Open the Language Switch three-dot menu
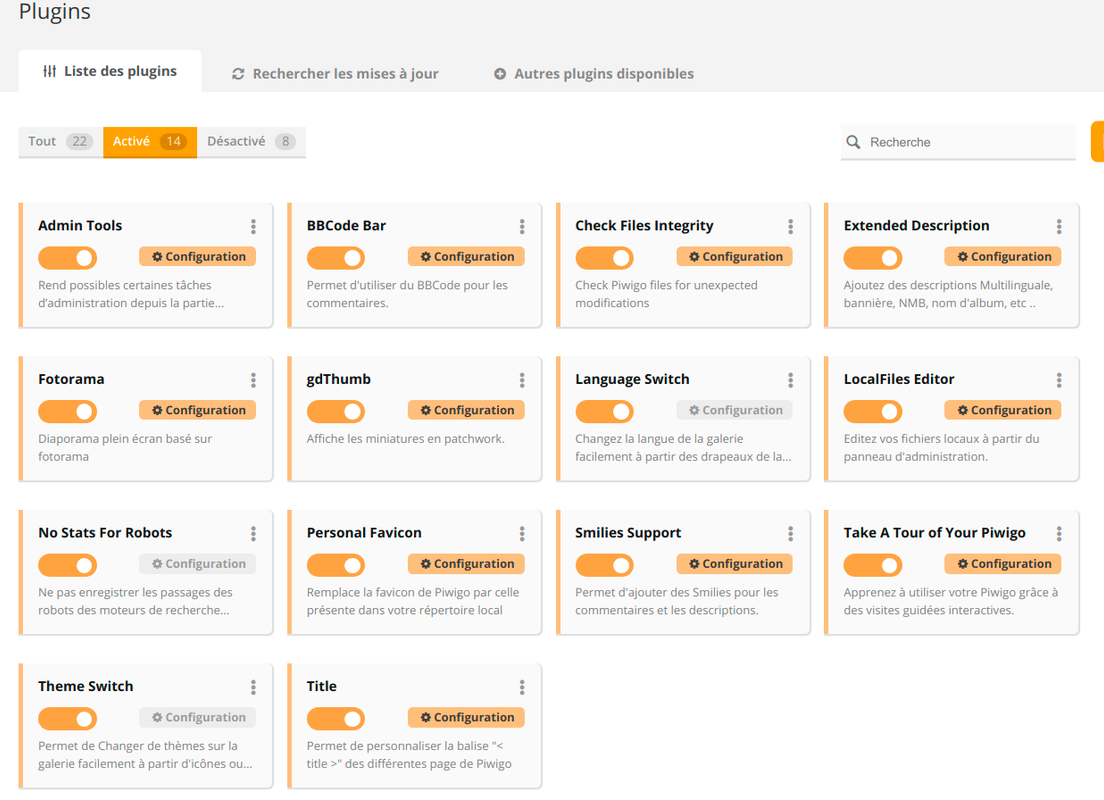This screenshot has height=800, width=1104. 791,380
